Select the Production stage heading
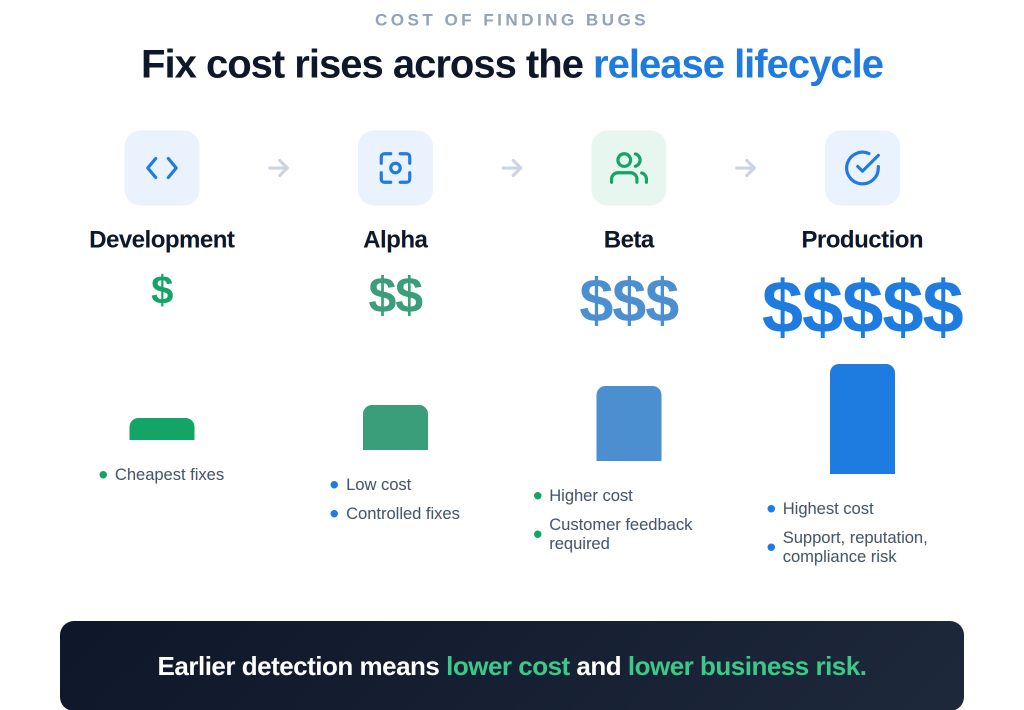Viewport: 1024px width, 710px height. (862, 240)
